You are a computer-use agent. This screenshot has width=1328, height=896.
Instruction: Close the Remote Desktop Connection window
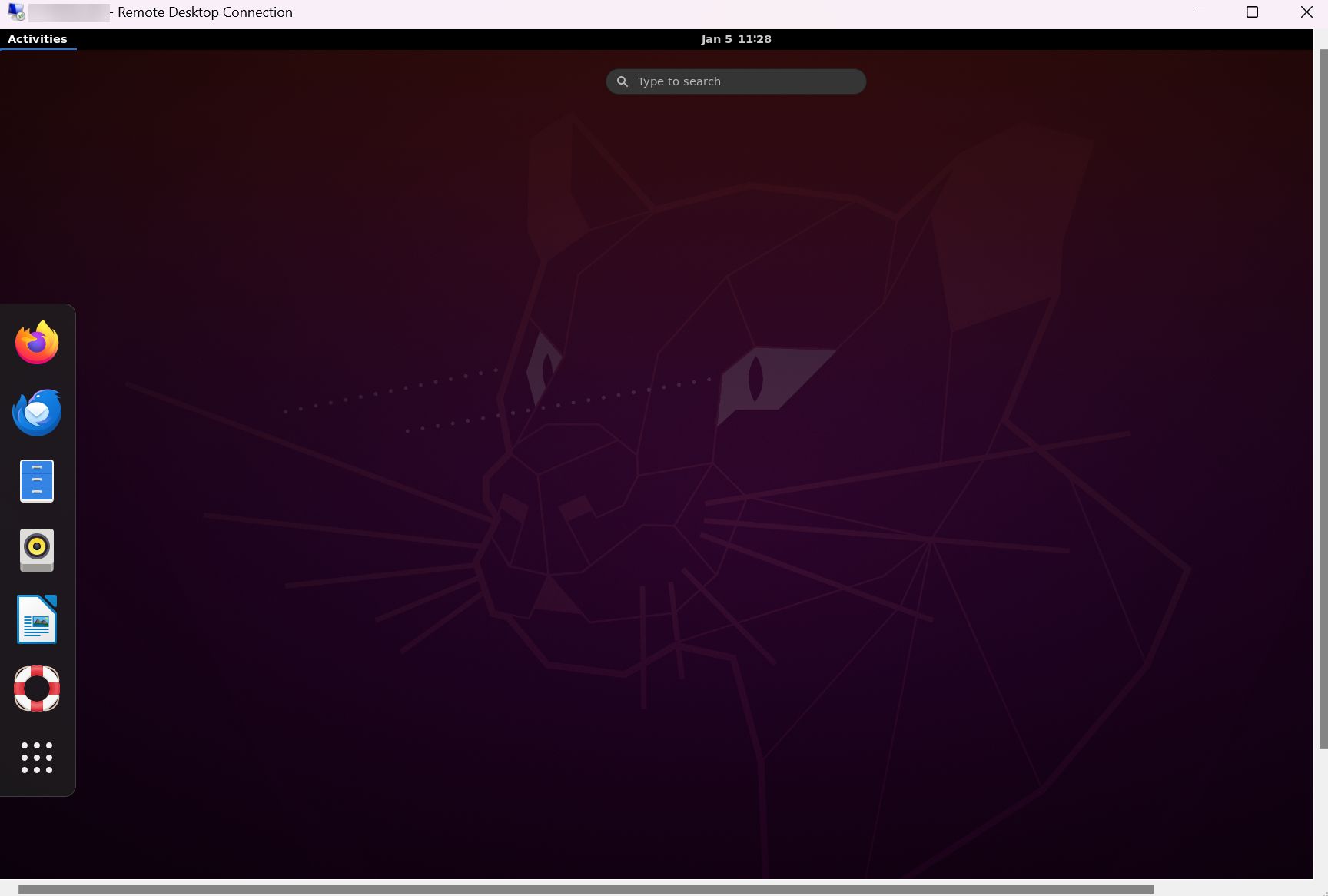point(1306,12)
